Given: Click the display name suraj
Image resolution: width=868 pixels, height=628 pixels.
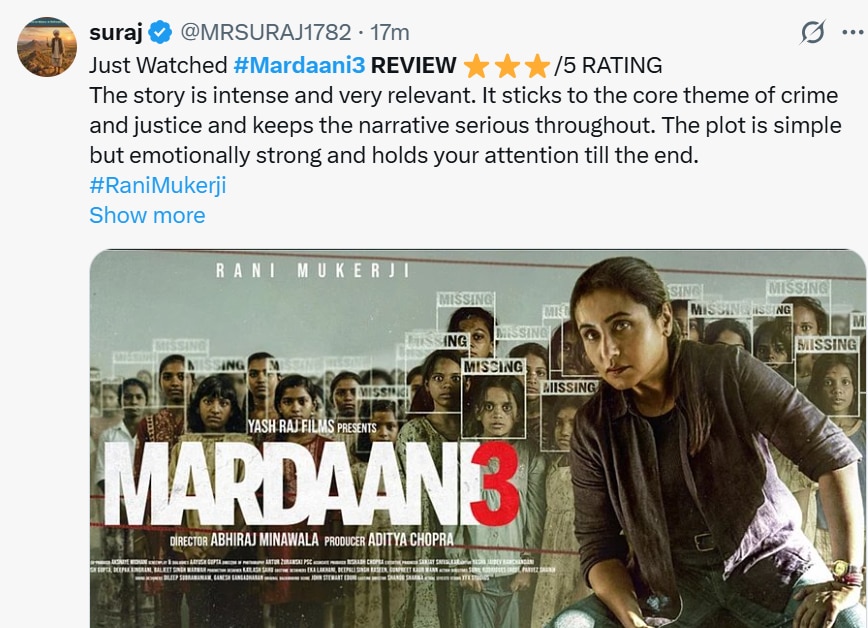Looking at the screenshot, I should tap(116, 32).
